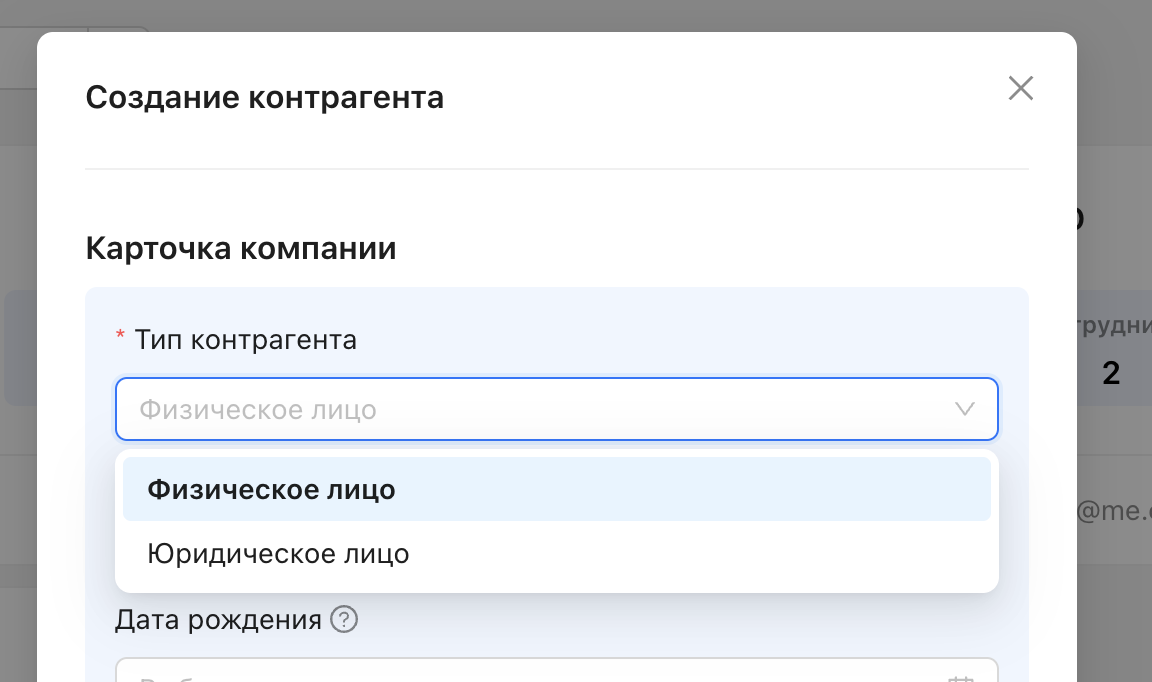Click the help icon beside Дата рождения

(x=344, y=620)
